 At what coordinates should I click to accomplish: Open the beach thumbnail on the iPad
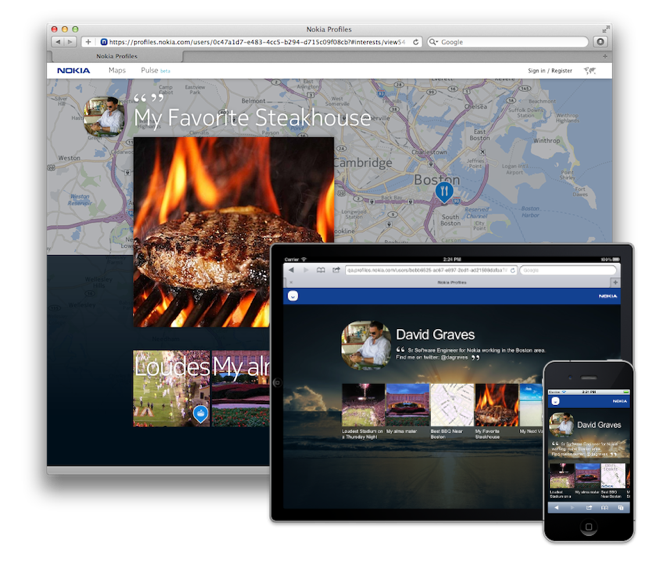click(x=531, y=405)
